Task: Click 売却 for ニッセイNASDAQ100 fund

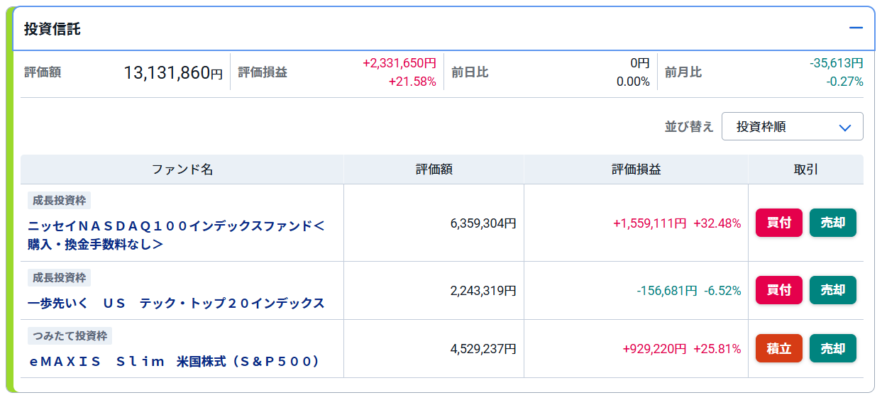Action: point(832,223)
